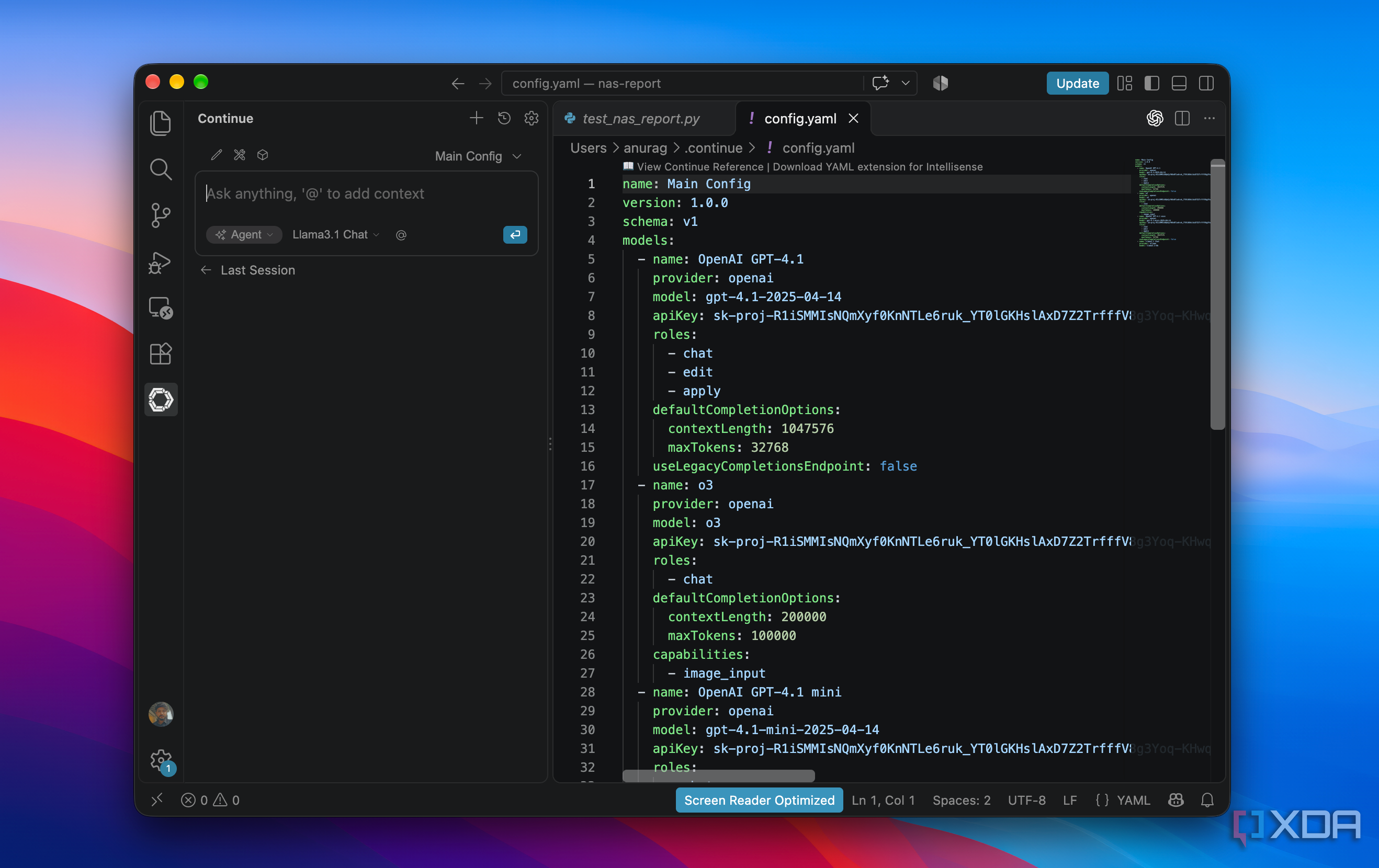Viewport: 1379px width, 868px height.
Task: Open Run and Debug view
Action: pyautogui.click(x=161, y=262)
